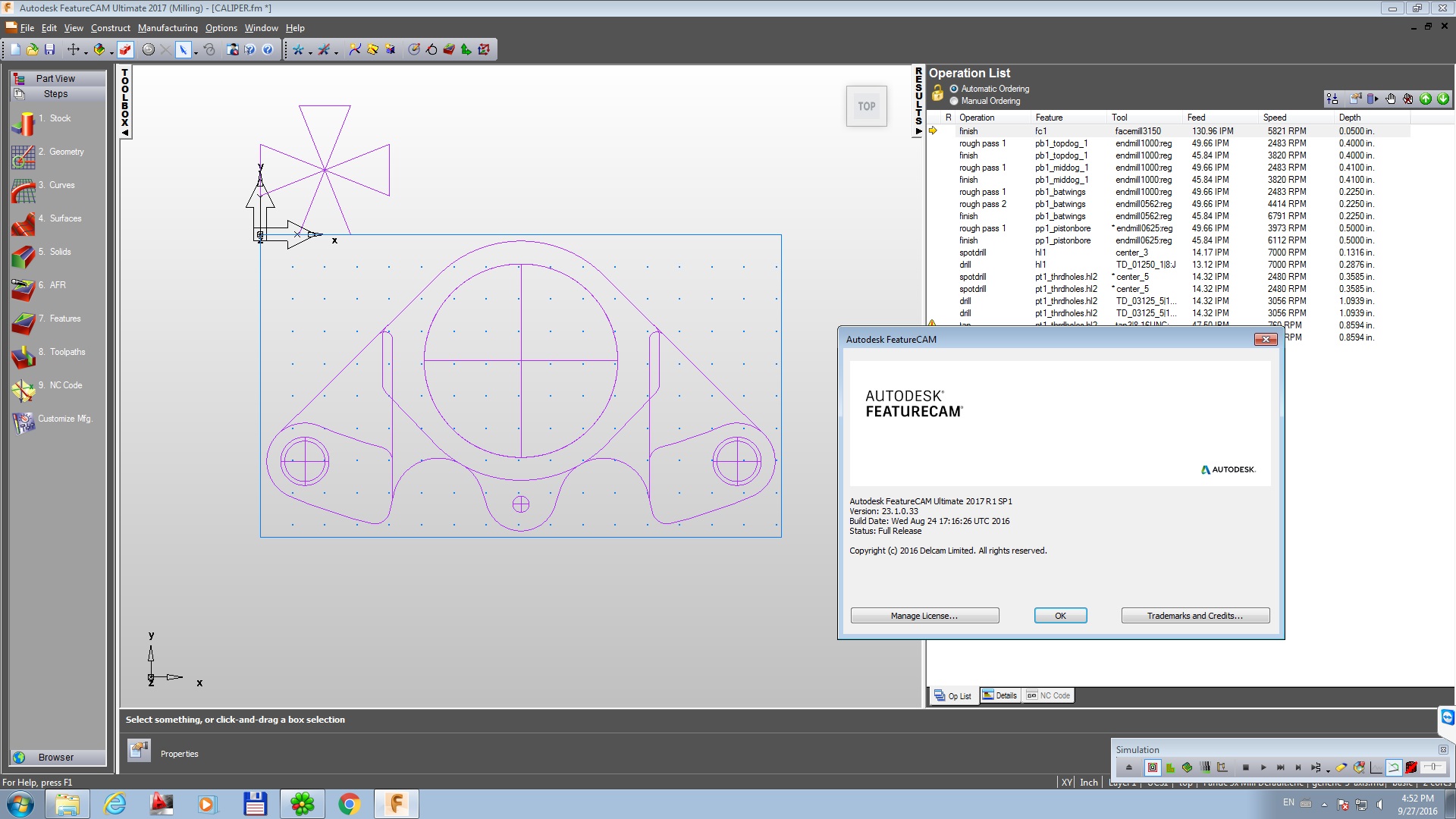Open the File menu
Image resolution: width=1456 pixels, height=819 pixels.
27,28
